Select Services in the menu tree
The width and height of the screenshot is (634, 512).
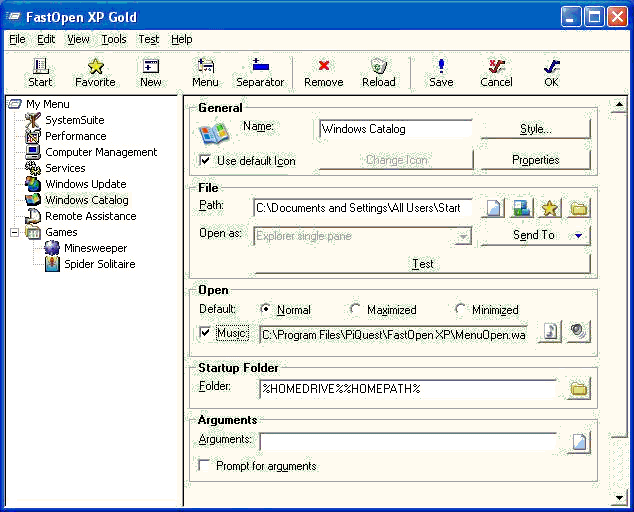tap(65, 168)
